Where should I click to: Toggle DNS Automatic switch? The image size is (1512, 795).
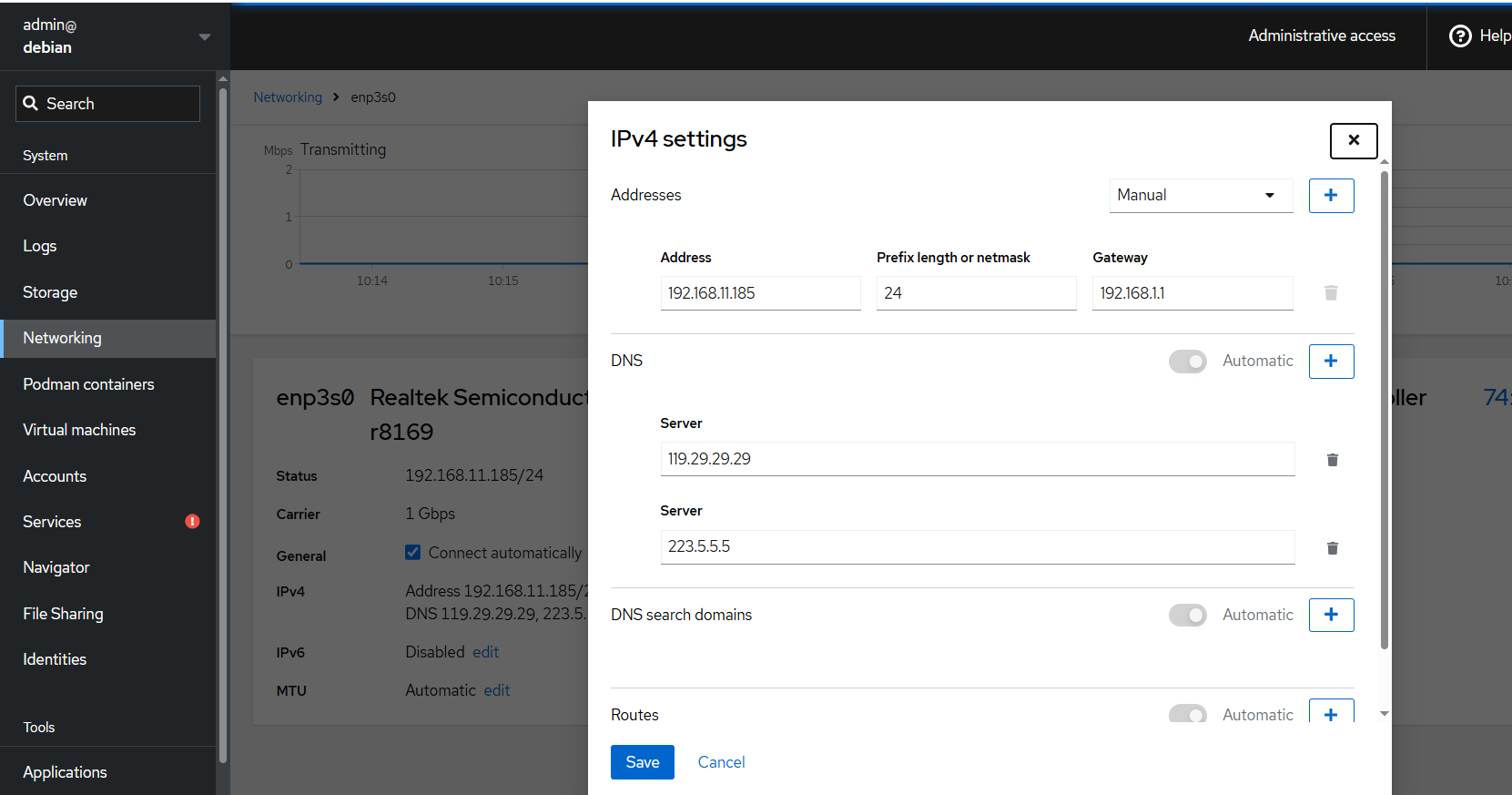coord(1188,362)
